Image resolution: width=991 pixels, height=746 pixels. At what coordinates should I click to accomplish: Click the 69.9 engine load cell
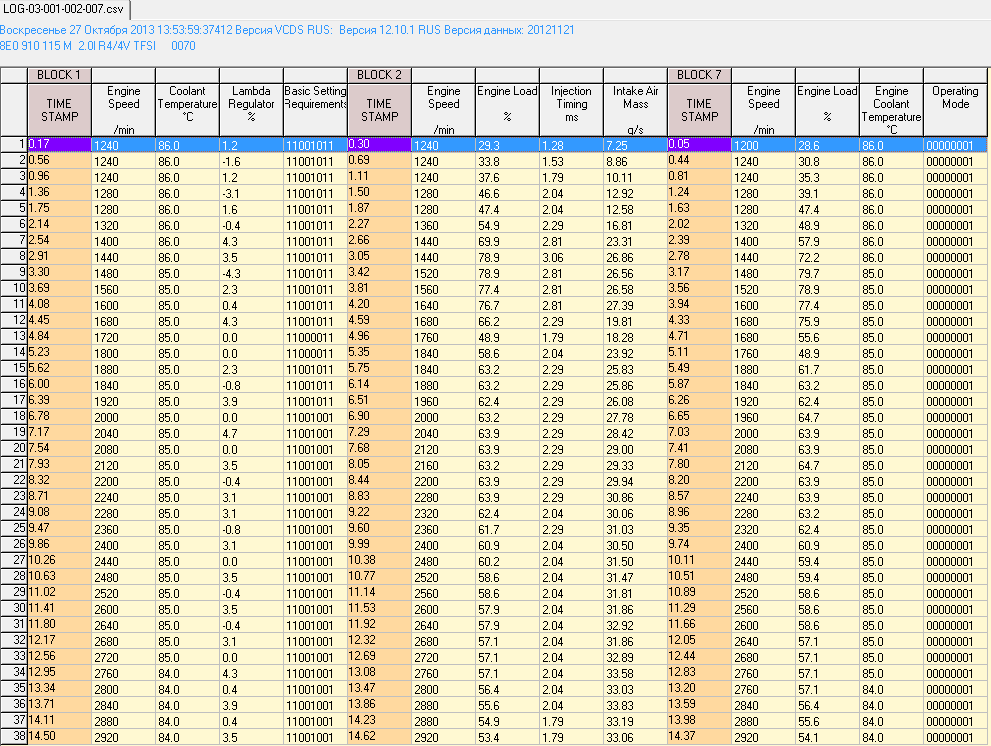(x=507, y=241)
